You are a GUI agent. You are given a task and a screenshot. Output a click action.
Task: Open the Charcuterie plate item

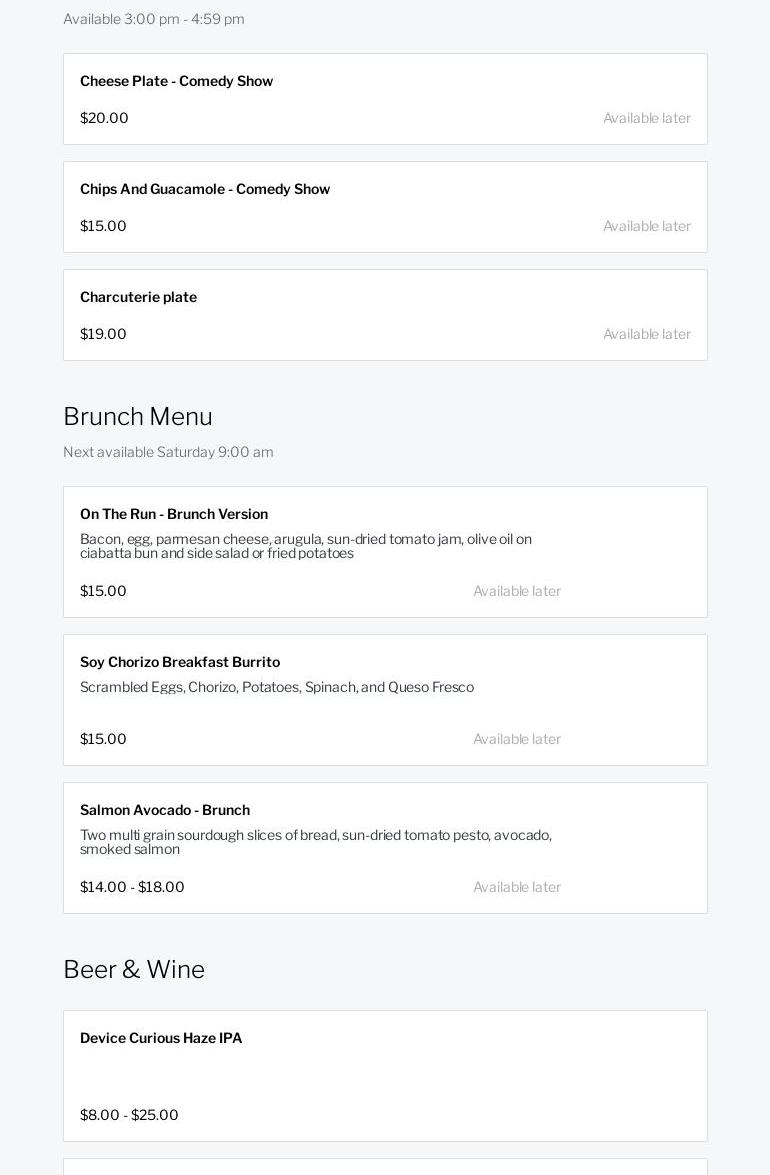(x=139, y=297)
